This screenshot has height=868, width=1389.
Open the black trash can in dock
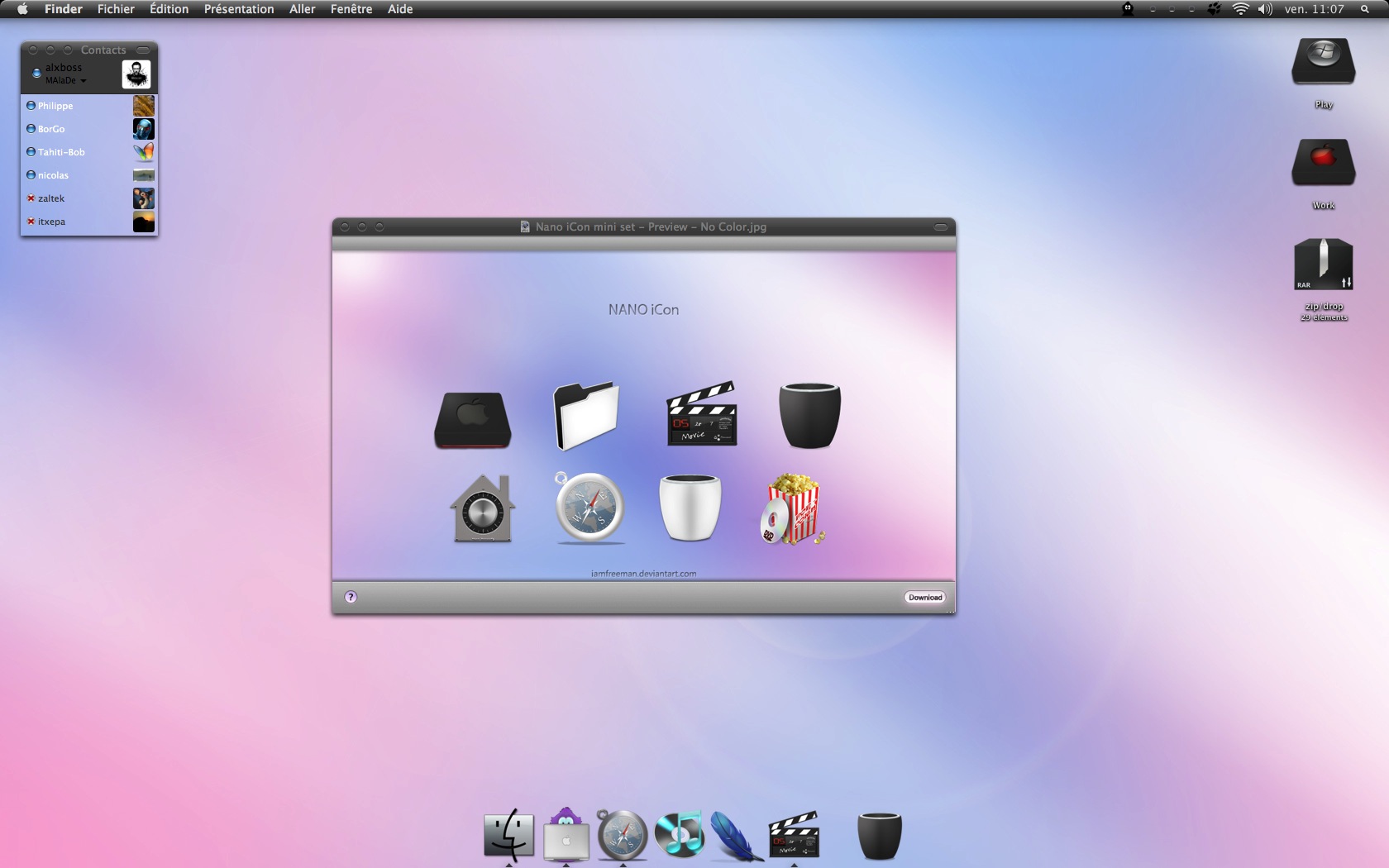pyautogui.click(x=879, y=836)
